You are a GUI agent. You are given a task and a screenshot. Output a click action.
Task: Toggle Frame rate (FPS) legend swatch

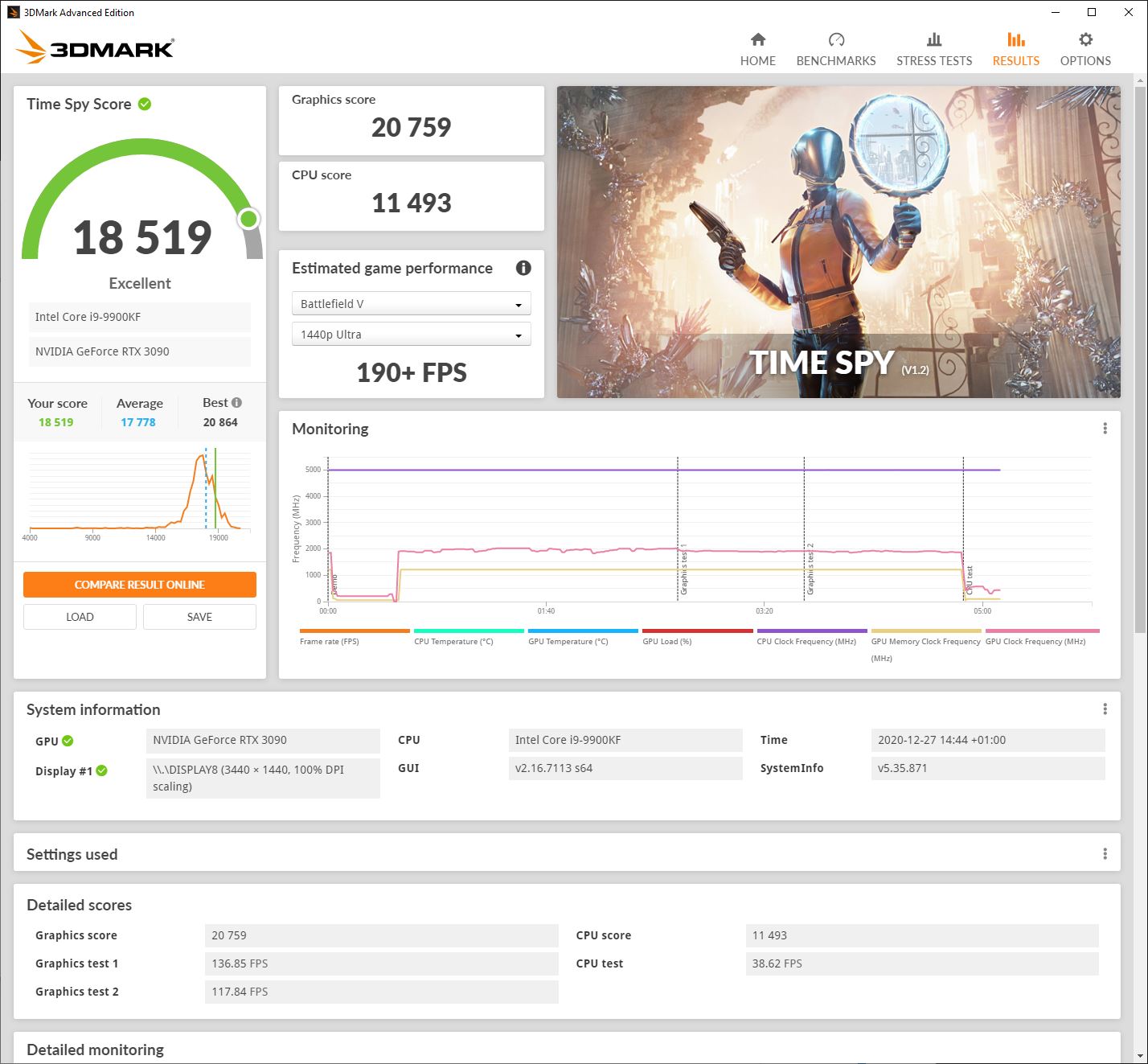355,631
